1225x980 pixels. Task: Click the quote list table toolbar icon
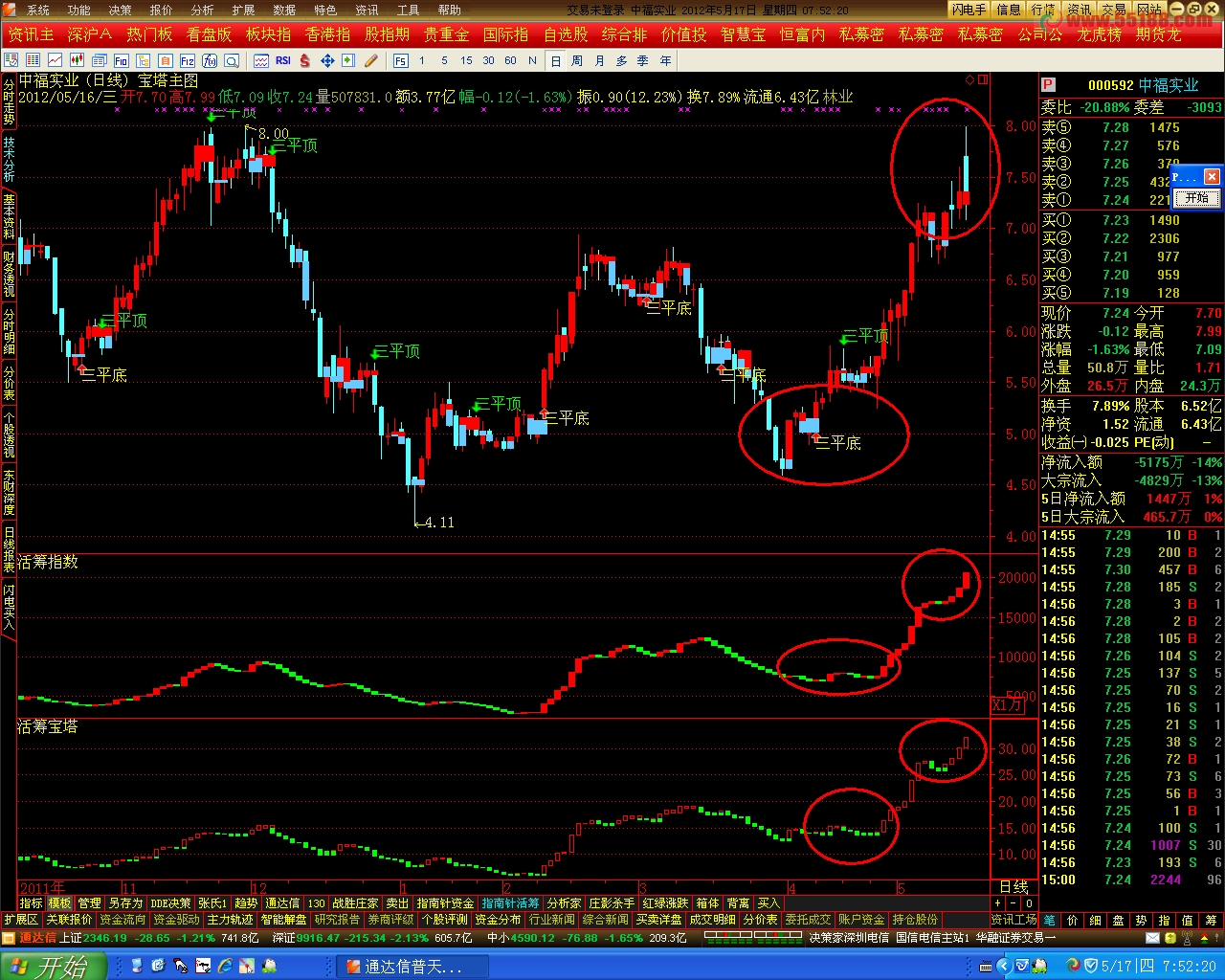click(x=33, y=60)
